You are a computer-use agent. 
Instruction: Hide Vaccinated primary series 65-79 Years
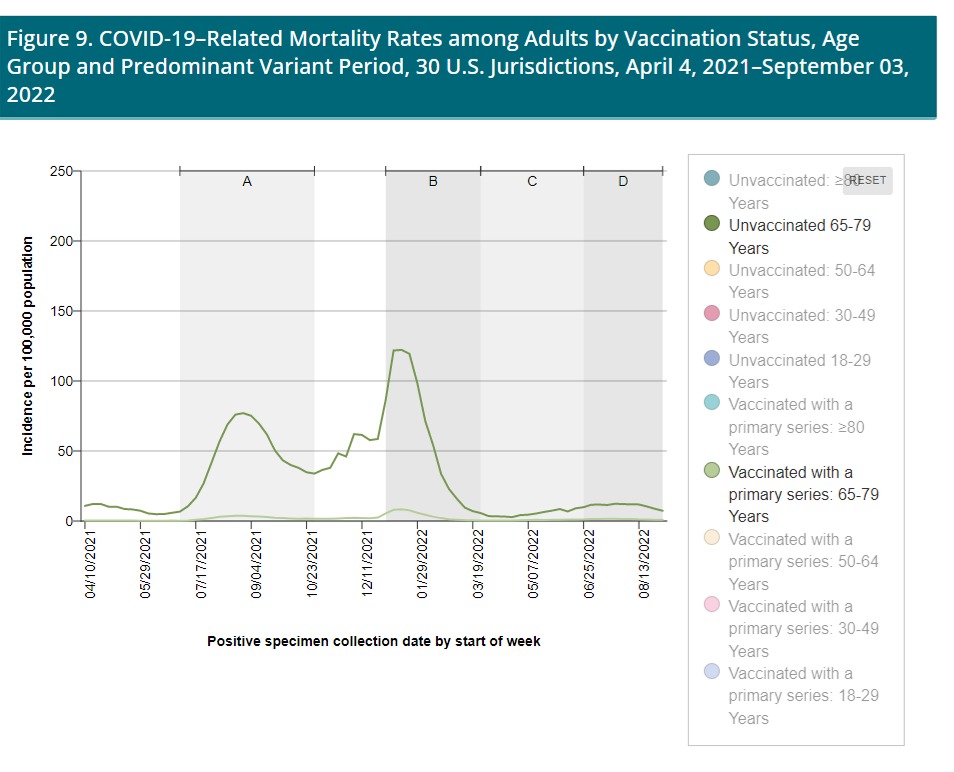click(711, 471)
